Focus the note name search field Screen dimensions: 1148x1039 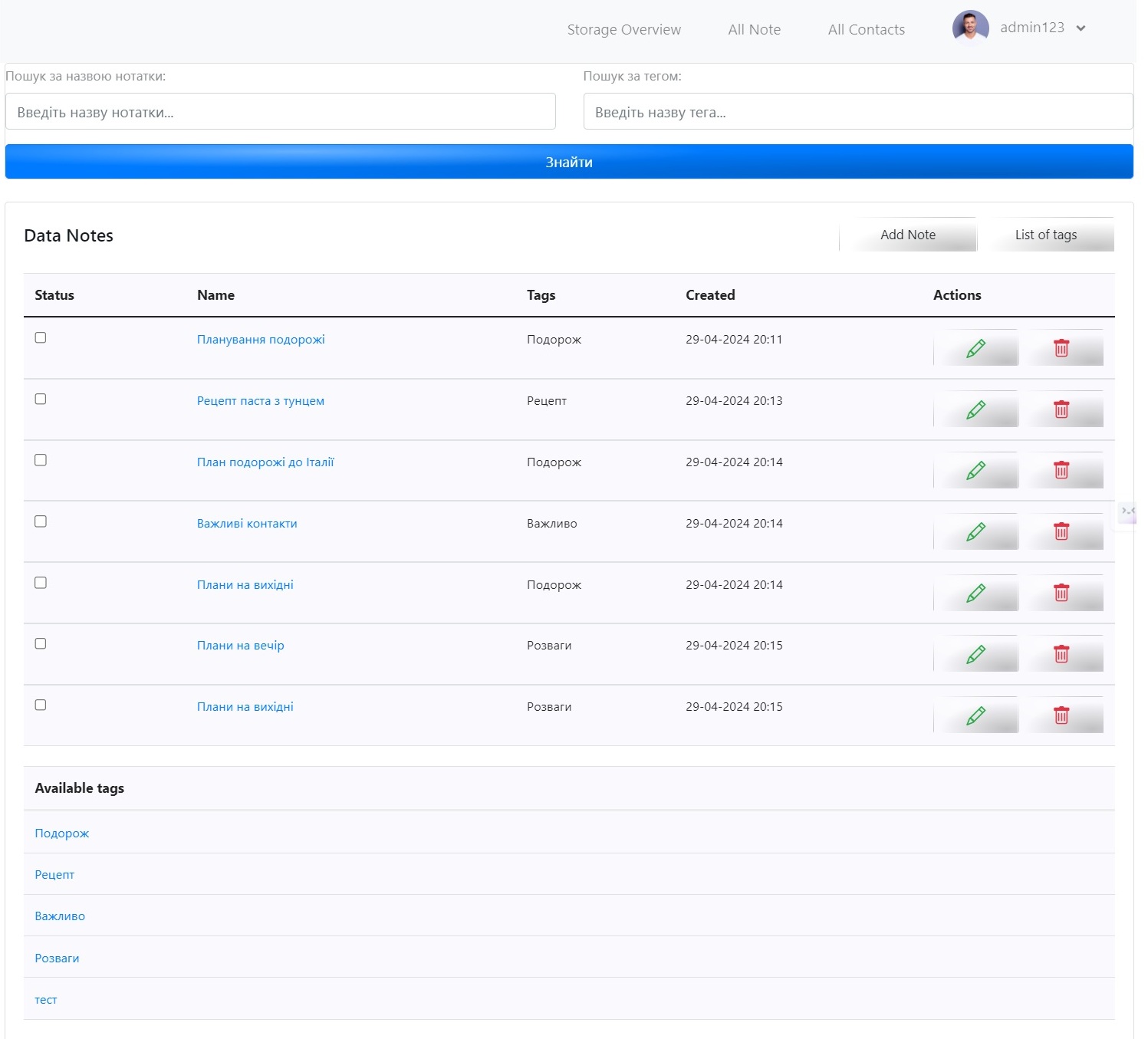[281, 112]
